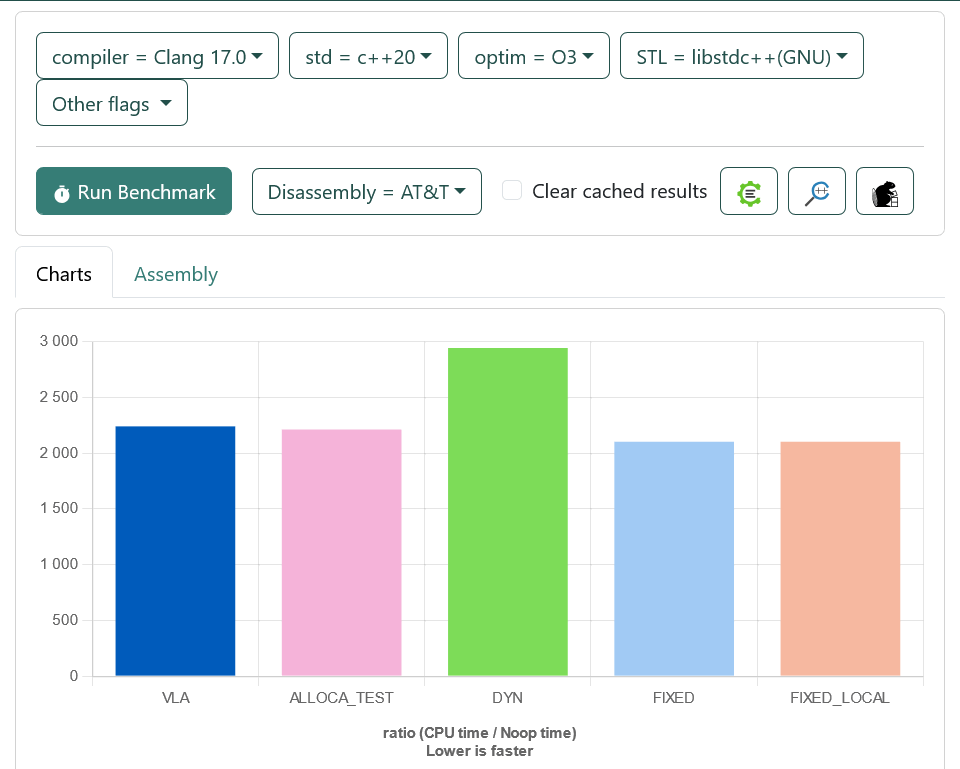Click the salmon FIXED_LOCAL bar
Screen dimensions: 960x769
840,558
